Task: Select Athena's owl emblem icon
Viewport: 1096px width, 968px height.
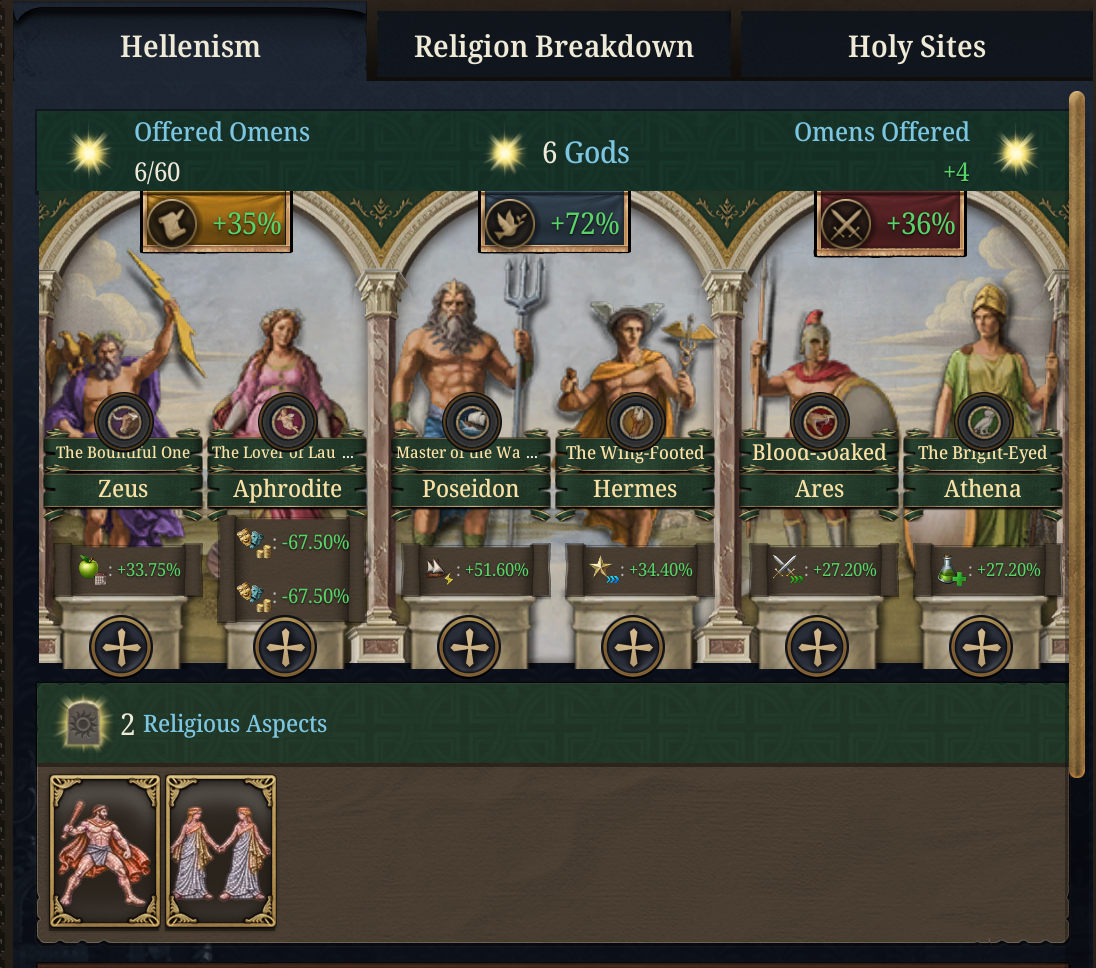Action: coord(983,422)
